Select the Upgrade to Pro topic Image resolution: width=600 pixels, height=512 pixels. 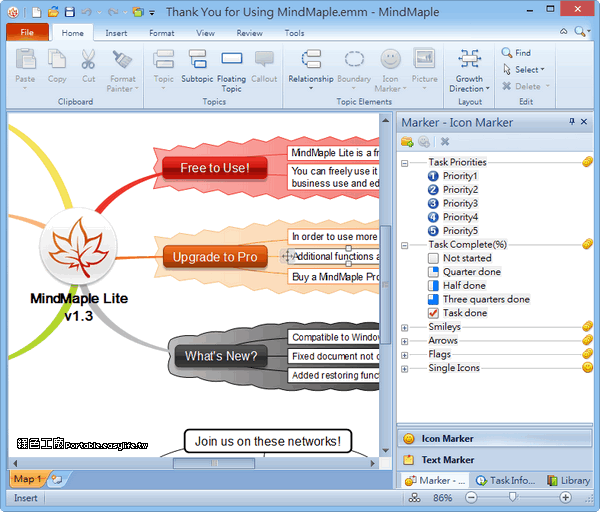click(215, 257)
